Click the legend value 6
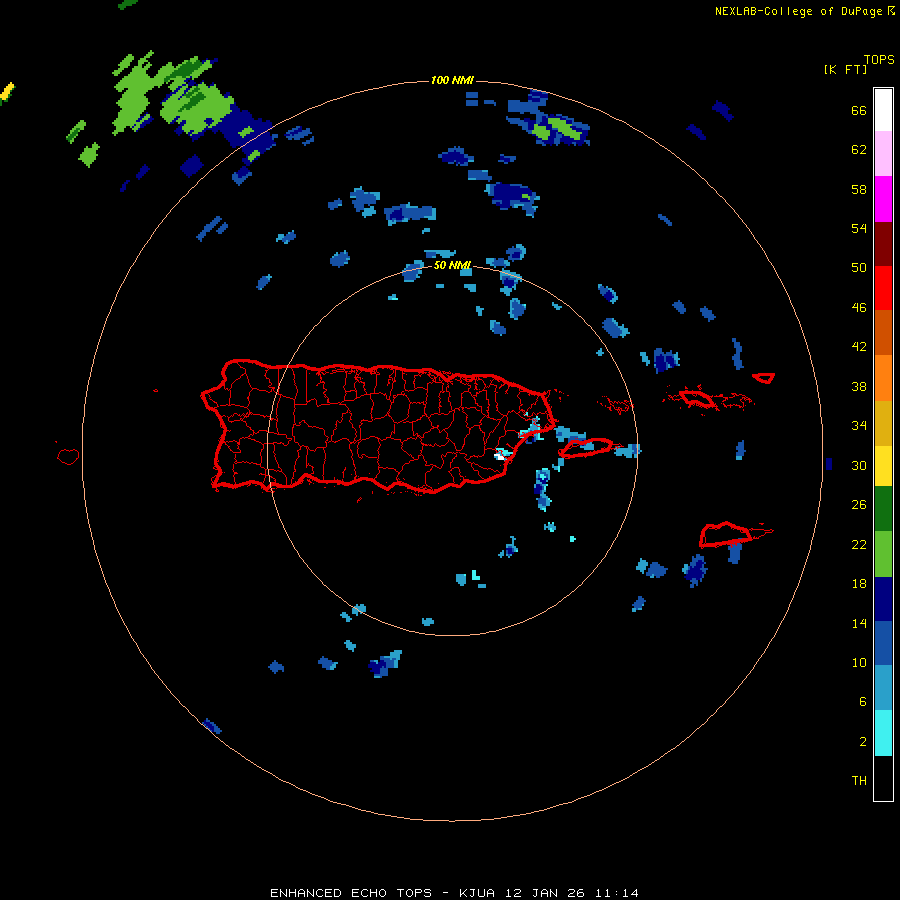The image size is (900, 900). point(862,702)
